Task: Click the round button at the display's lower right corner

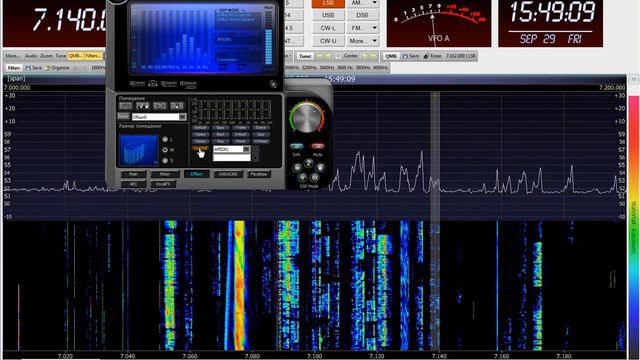Action: pyautogui.click(x=273, y=84)
